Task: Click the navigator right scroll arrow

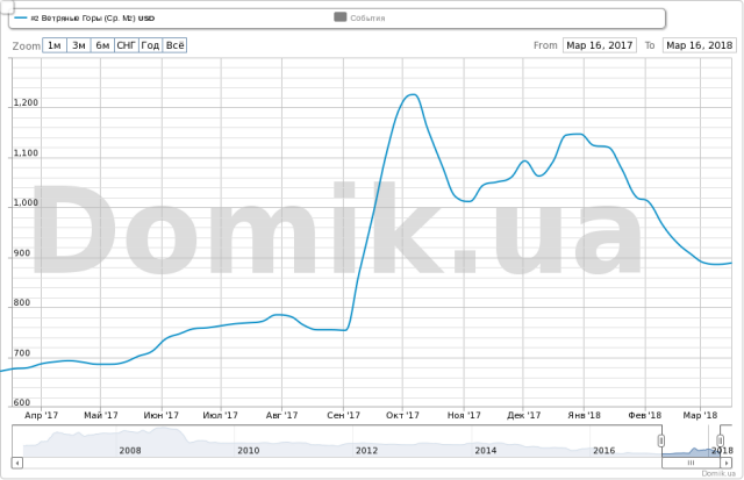Action: (x=726, y=462)
